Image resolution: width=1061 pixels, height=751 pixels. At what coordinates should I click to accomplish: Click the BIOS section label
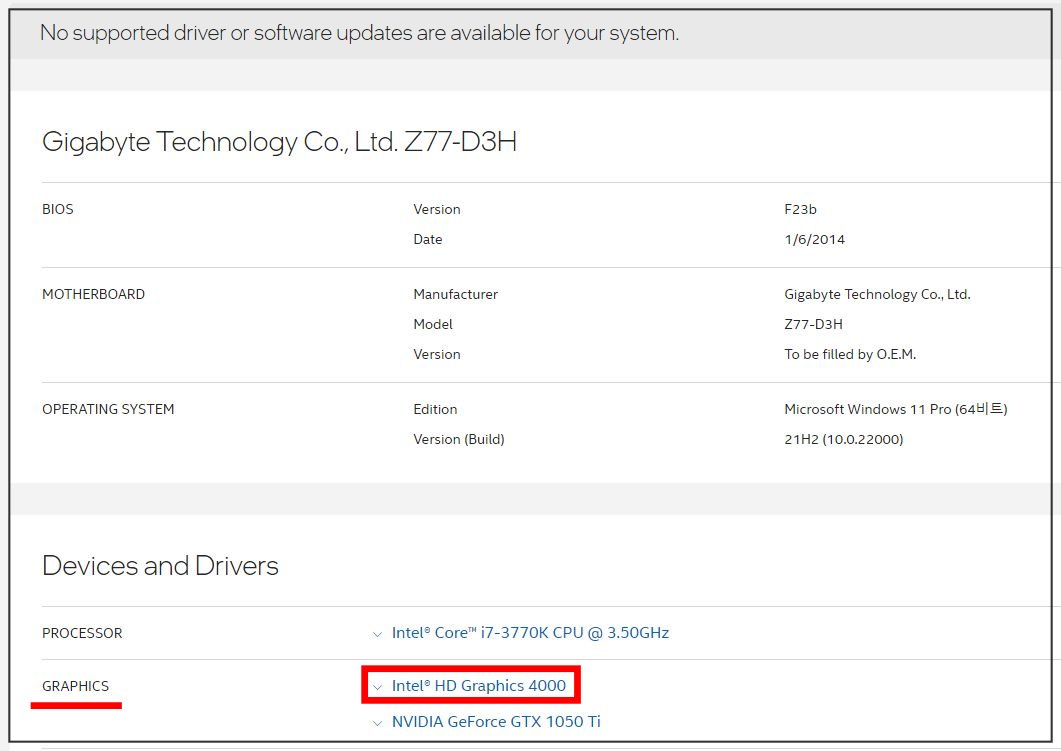coord(58,209)
